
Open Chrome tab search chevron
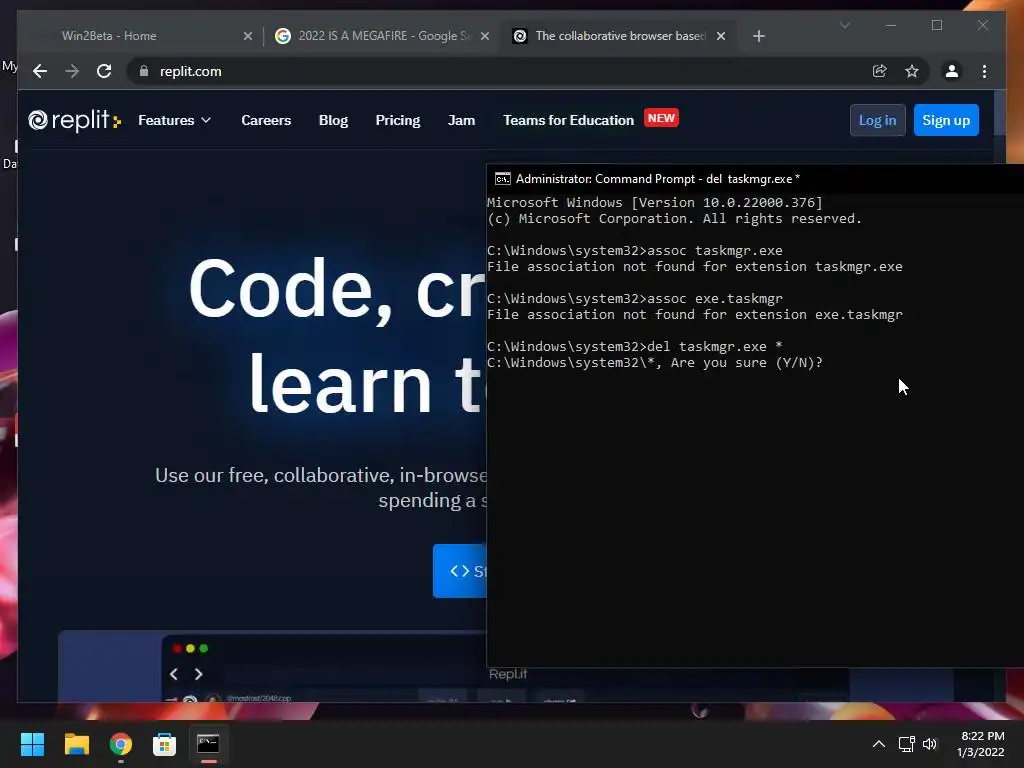(844, 25)
